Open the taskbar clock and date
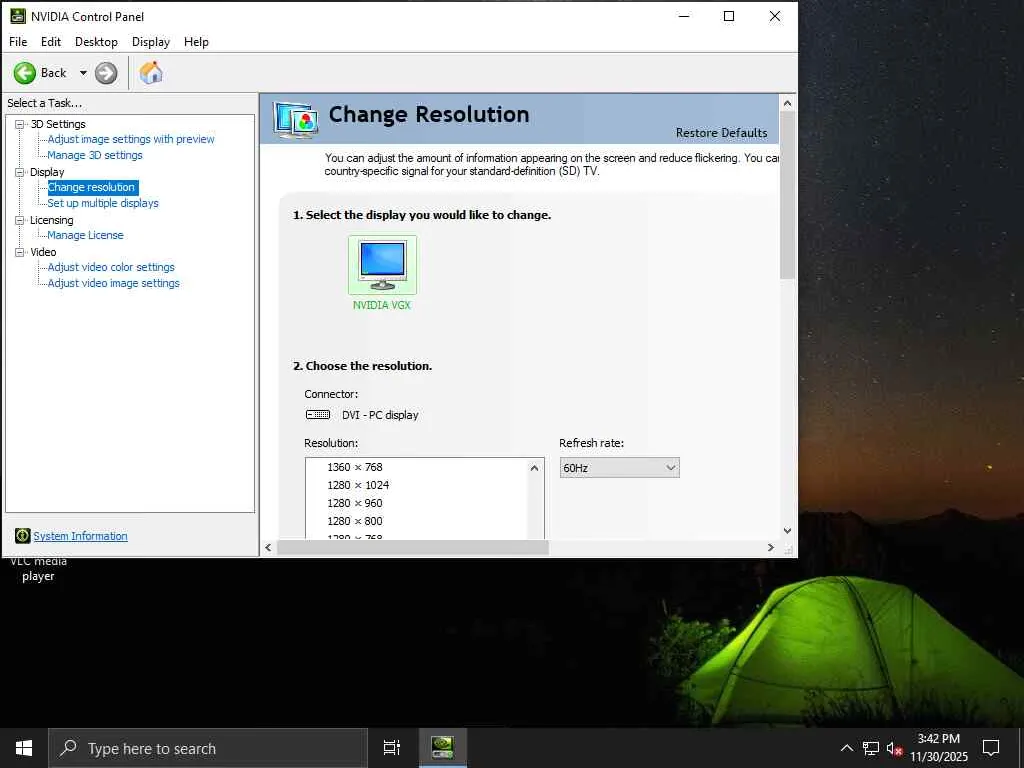The image size is (1024, 768). pyautogui.click(x=939, y=748)
